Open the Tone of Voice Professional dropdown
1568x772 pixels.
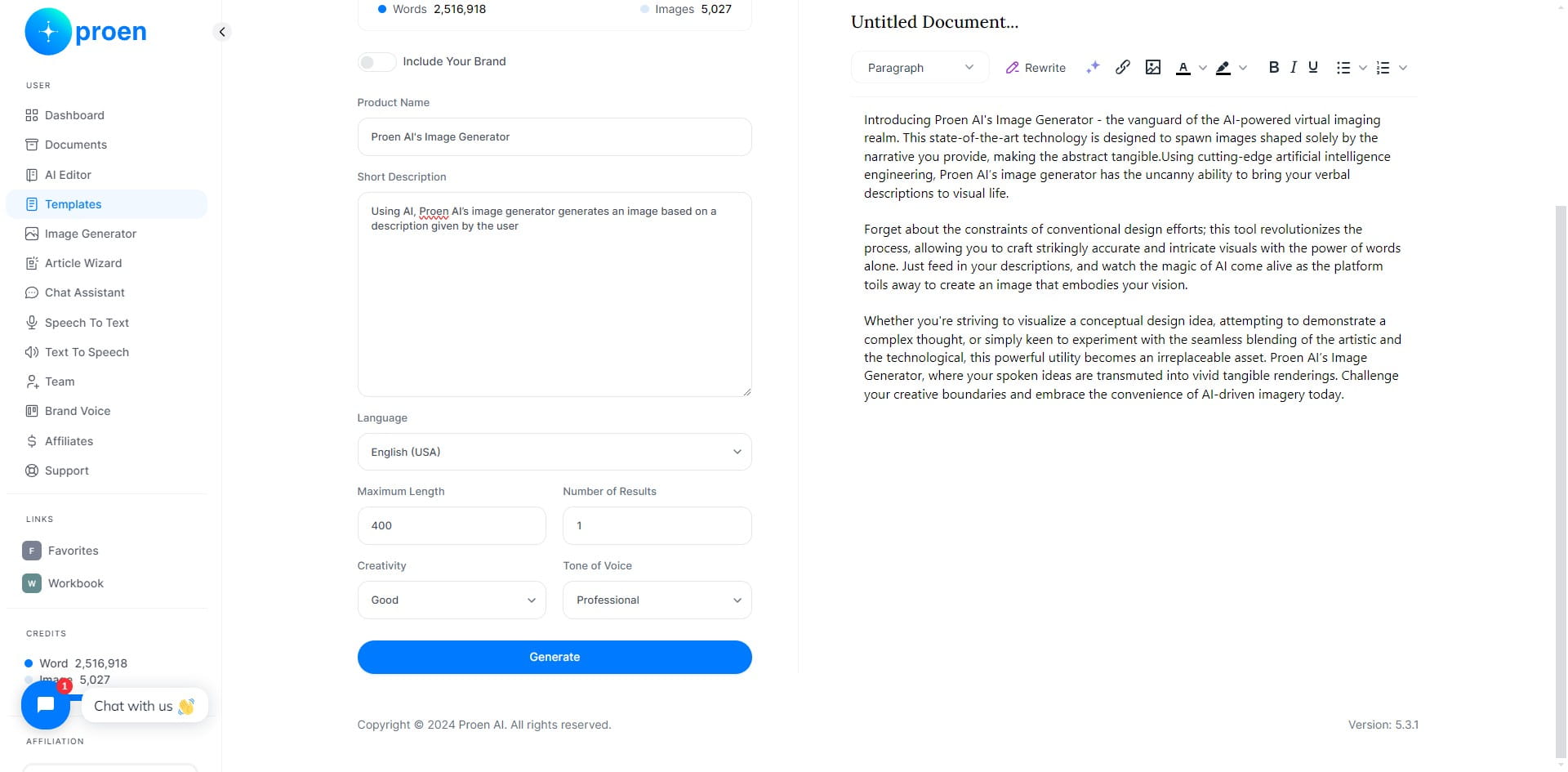tap(657, 600)
